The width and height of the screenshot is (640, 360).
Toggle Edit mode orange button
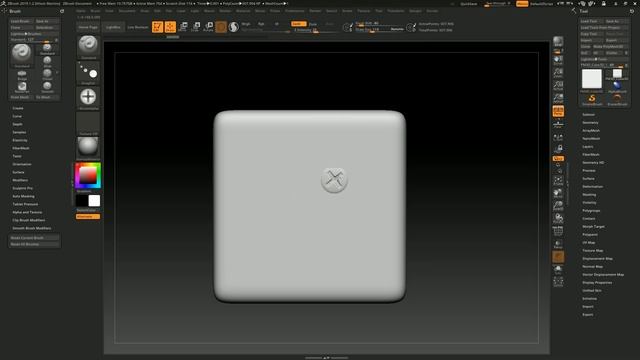point(158,27)
